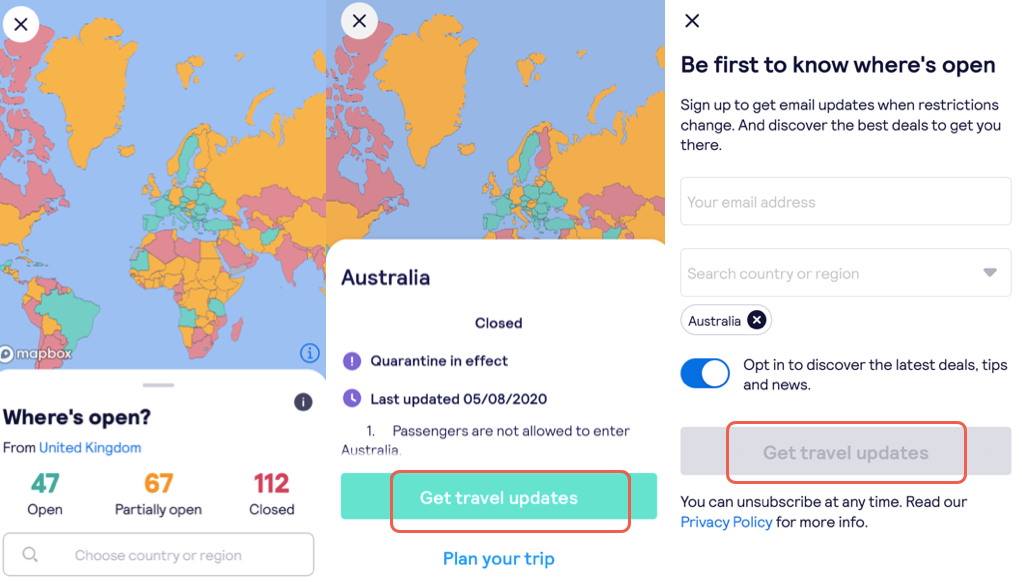Click the green Get travel updates button
This screenshot has width=1022, height=582.
[x=499, y=497]
